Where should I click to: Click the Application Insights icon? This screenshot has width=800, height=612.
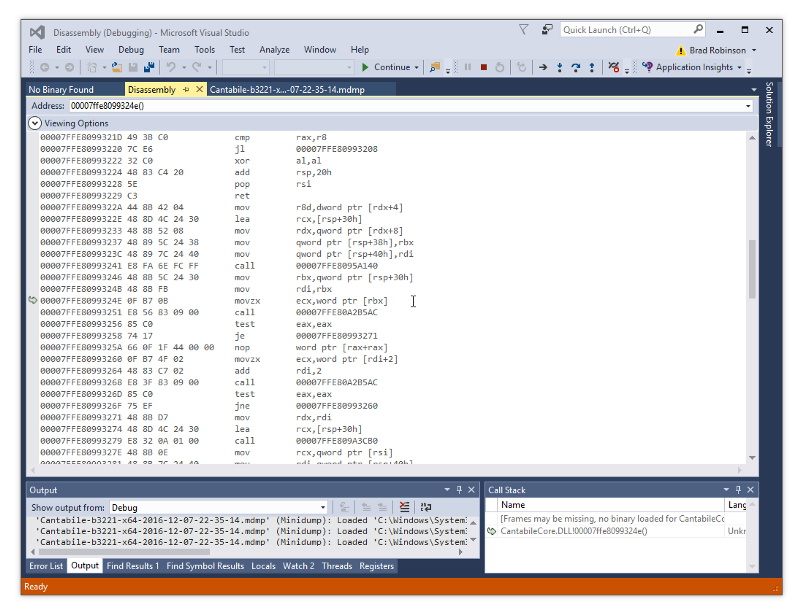(647, 67)
